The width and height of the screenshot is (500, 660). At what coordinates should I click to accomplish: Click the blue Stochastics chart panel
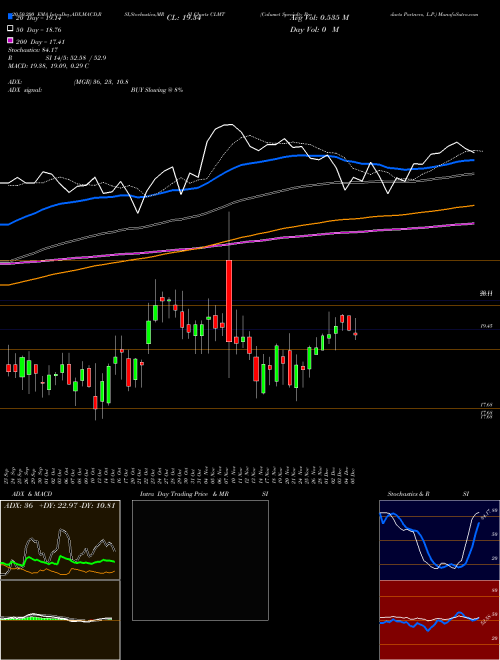(x=439, y=540)
